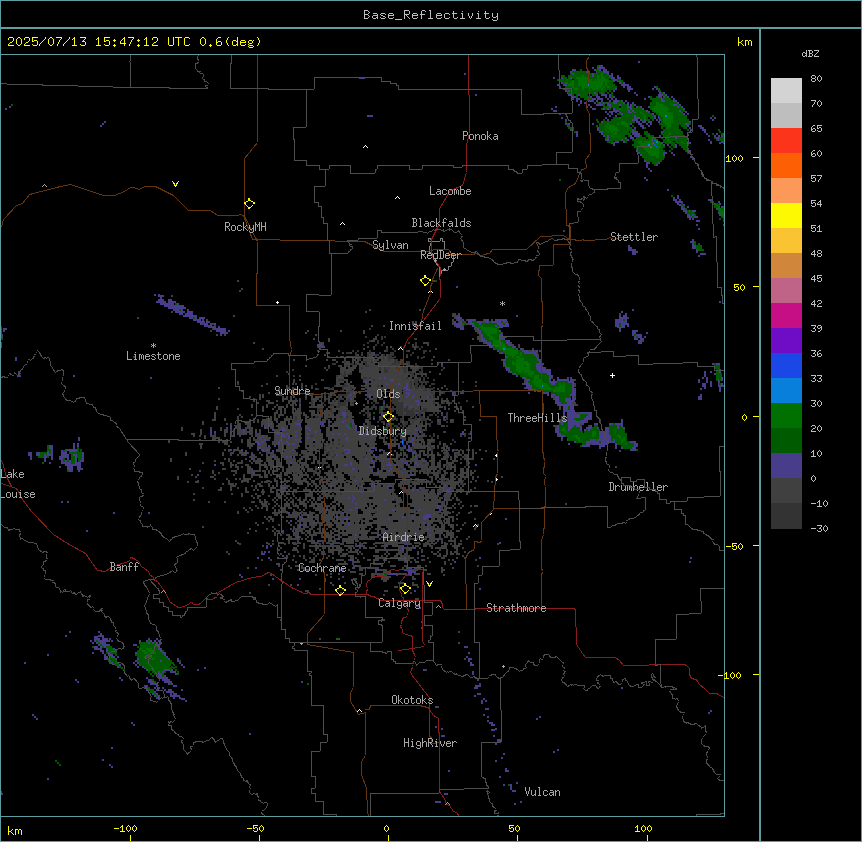Click the ThreeHills label
The width and height of the screenshot is (862, 842).
tap(537, 418)
